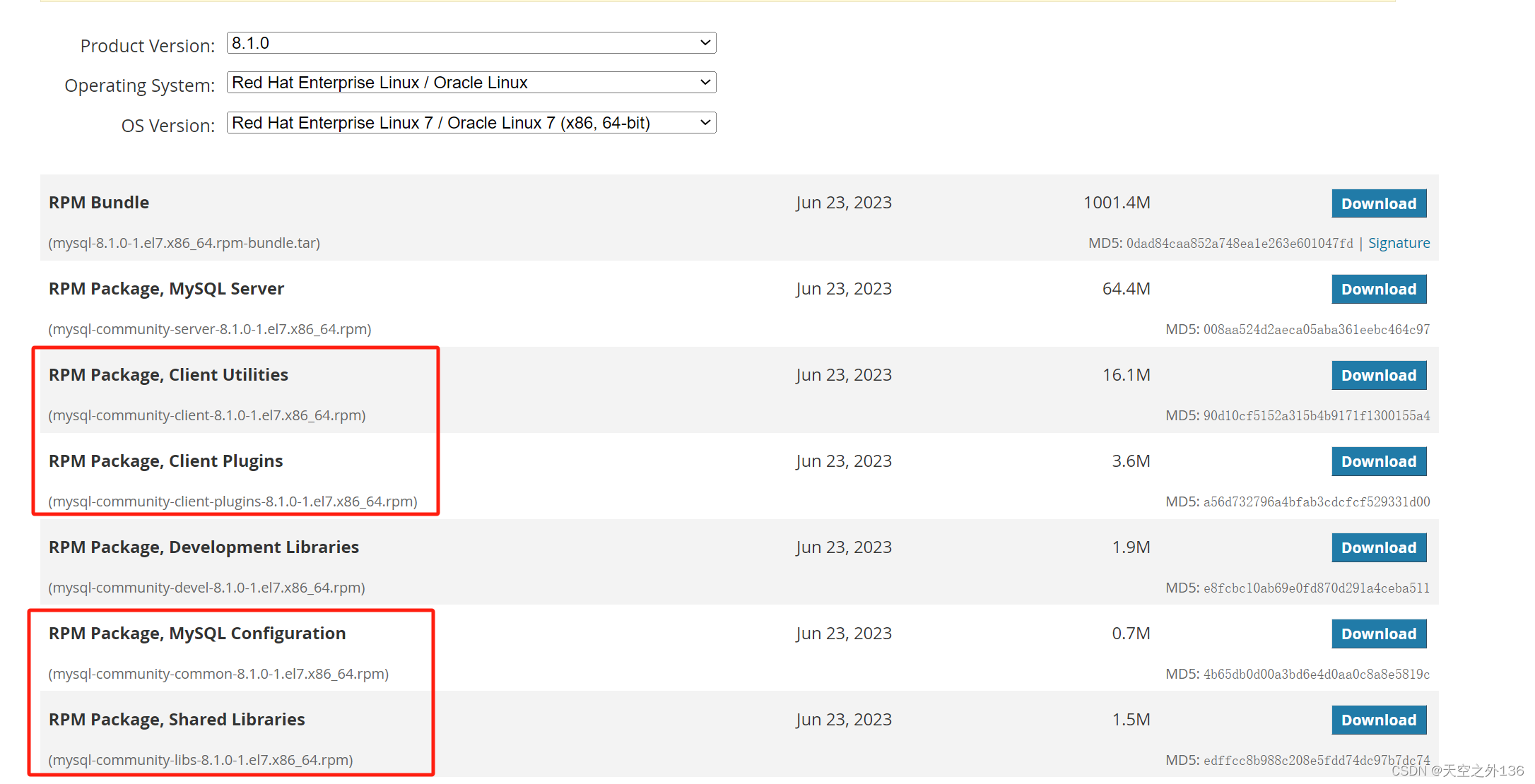Click the mysql-community-server rpm filename text
Image resolution: width=1535 pixels, height=784 pixels.
pyautogui.click(x=210, y=329)
